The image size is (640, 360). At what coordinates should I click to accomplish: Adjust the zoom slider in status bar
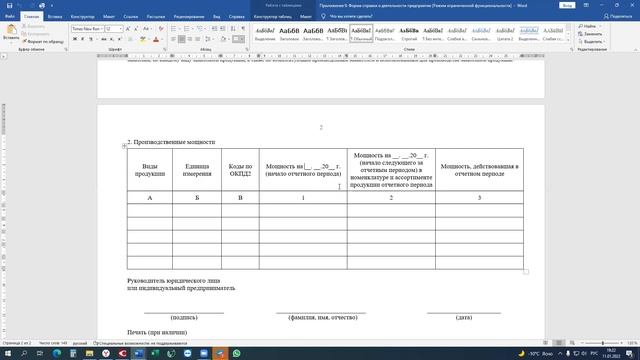602,343
